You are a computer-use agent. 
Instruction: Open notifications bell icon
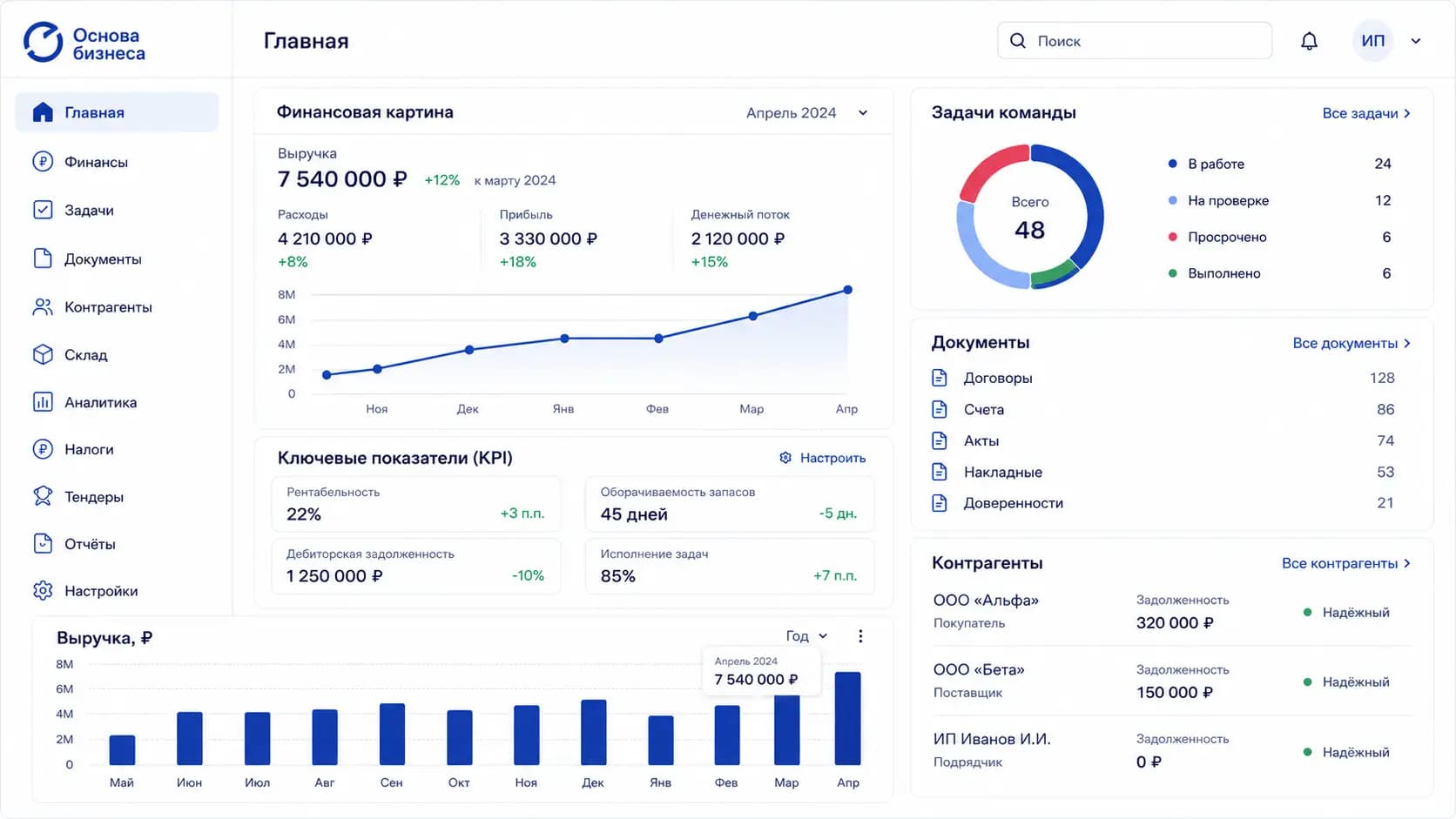pyautogui.click(x=1309, y=41)
